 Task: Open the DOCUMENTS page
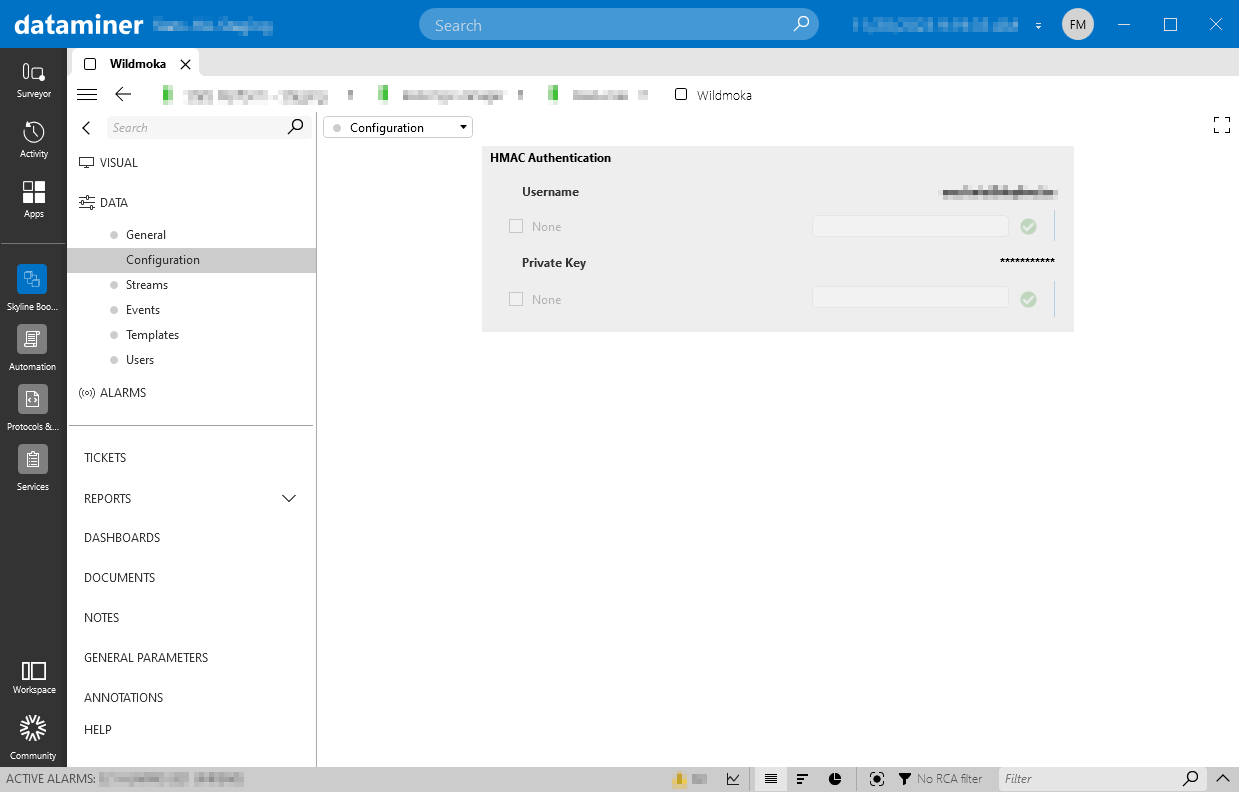point(120,578)
